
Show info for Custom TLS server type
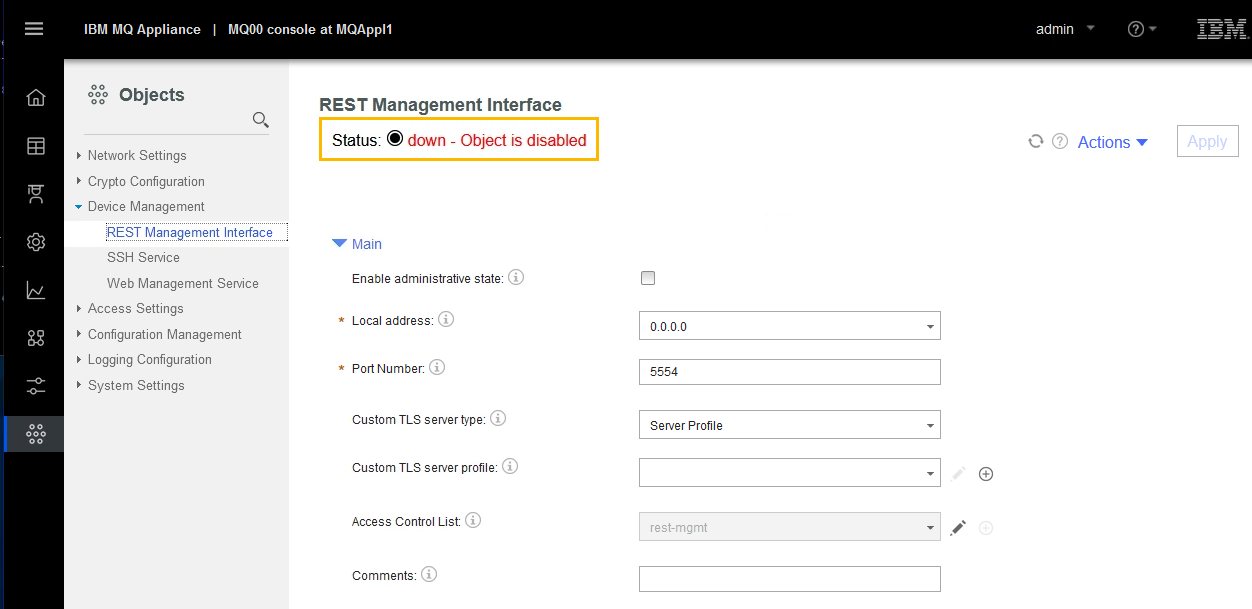click(498, 418)
